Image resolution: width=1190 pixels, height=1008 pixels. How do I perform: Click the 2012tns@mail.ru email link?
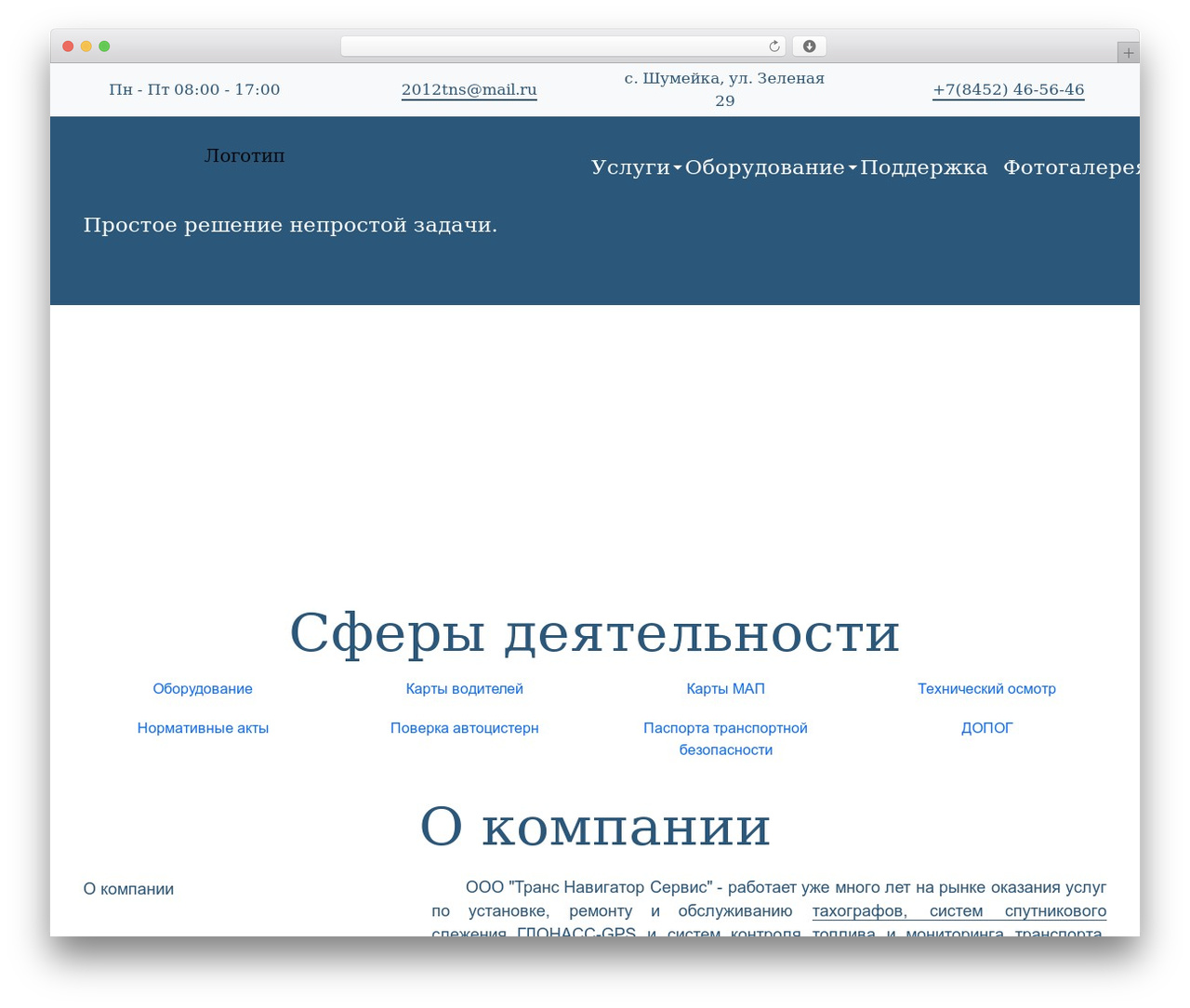point(469,90)
